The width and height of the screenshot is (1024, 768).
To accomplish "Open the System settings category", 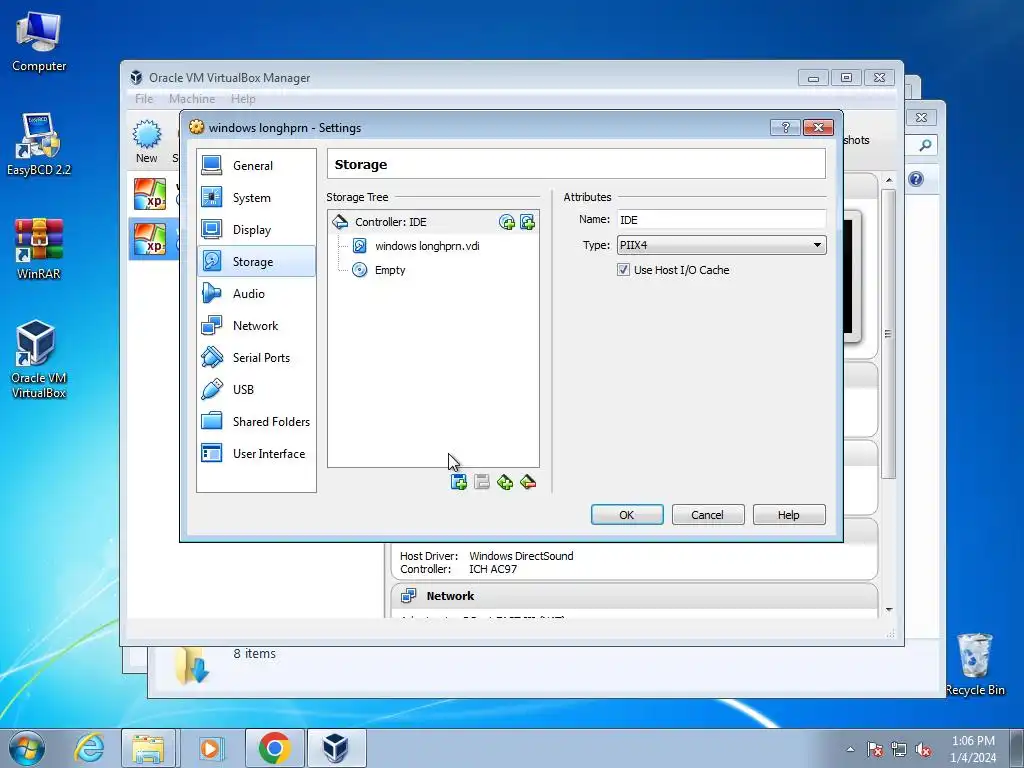I will tap(256, 197).
